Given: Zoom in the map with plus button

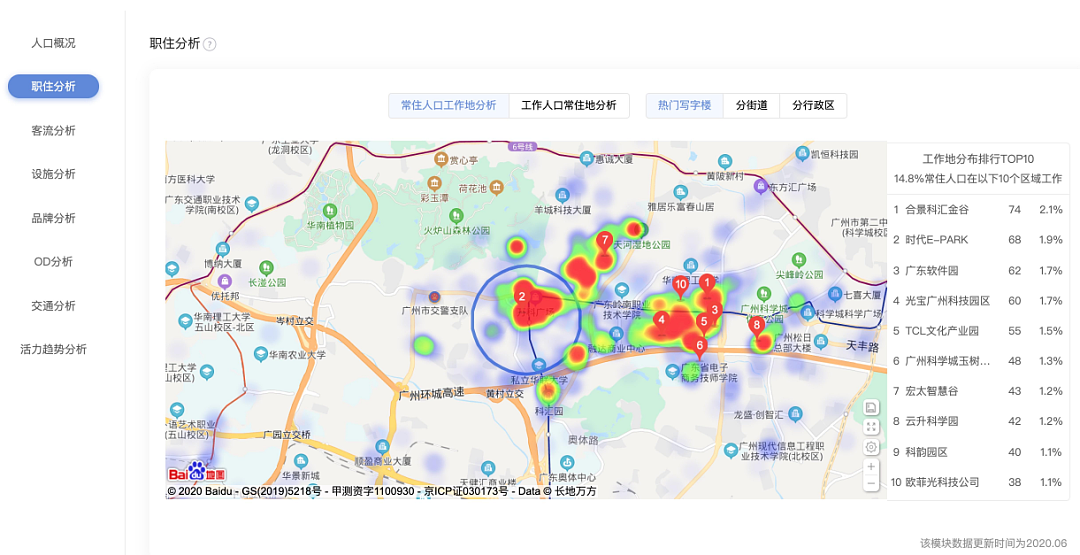Looking at the screenshot, I should (x=871, y=467).
